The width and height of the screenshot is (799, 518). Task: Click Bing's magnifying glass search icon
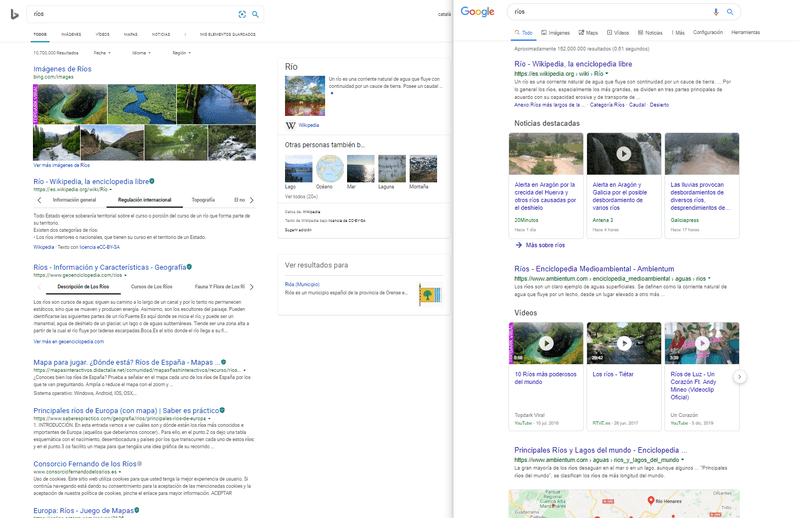tap(255, 15)
